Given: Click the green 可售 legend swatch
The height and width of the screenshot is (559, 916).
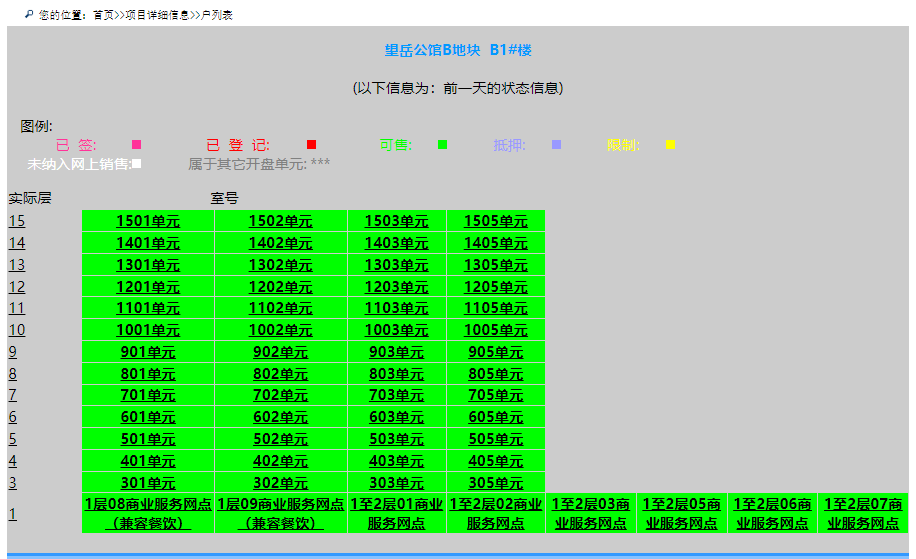Looking at the screenshot, I should tap(443, 145).
